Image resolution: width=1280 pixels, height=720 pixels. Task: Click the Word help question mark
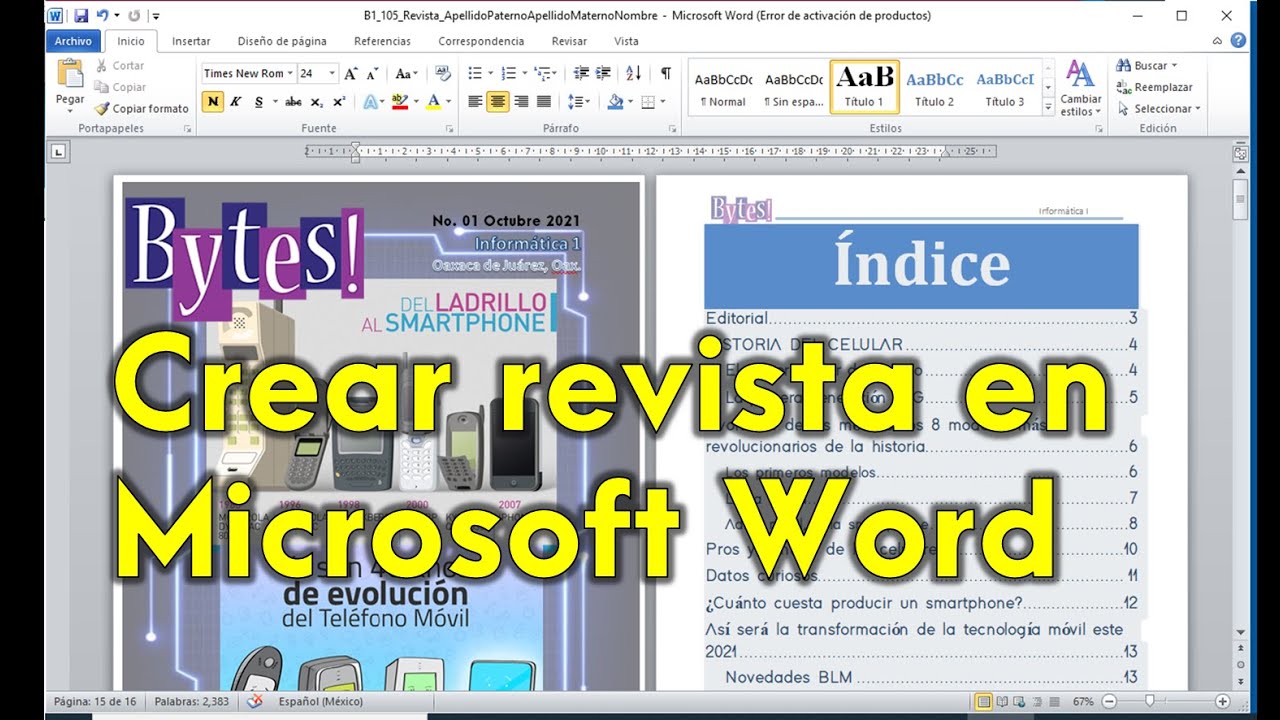point(1238,41)
